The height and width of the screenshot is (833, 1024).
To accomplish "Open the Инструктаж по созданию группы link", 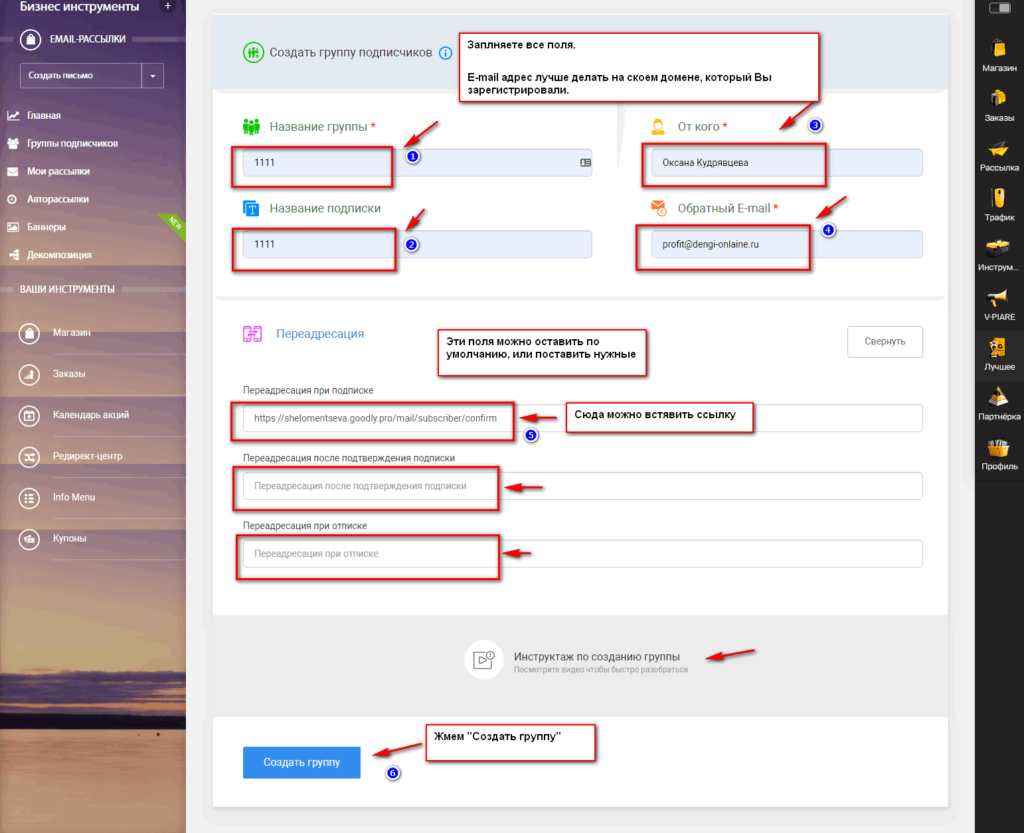I will pyautogui.click(x=596, y=657).
